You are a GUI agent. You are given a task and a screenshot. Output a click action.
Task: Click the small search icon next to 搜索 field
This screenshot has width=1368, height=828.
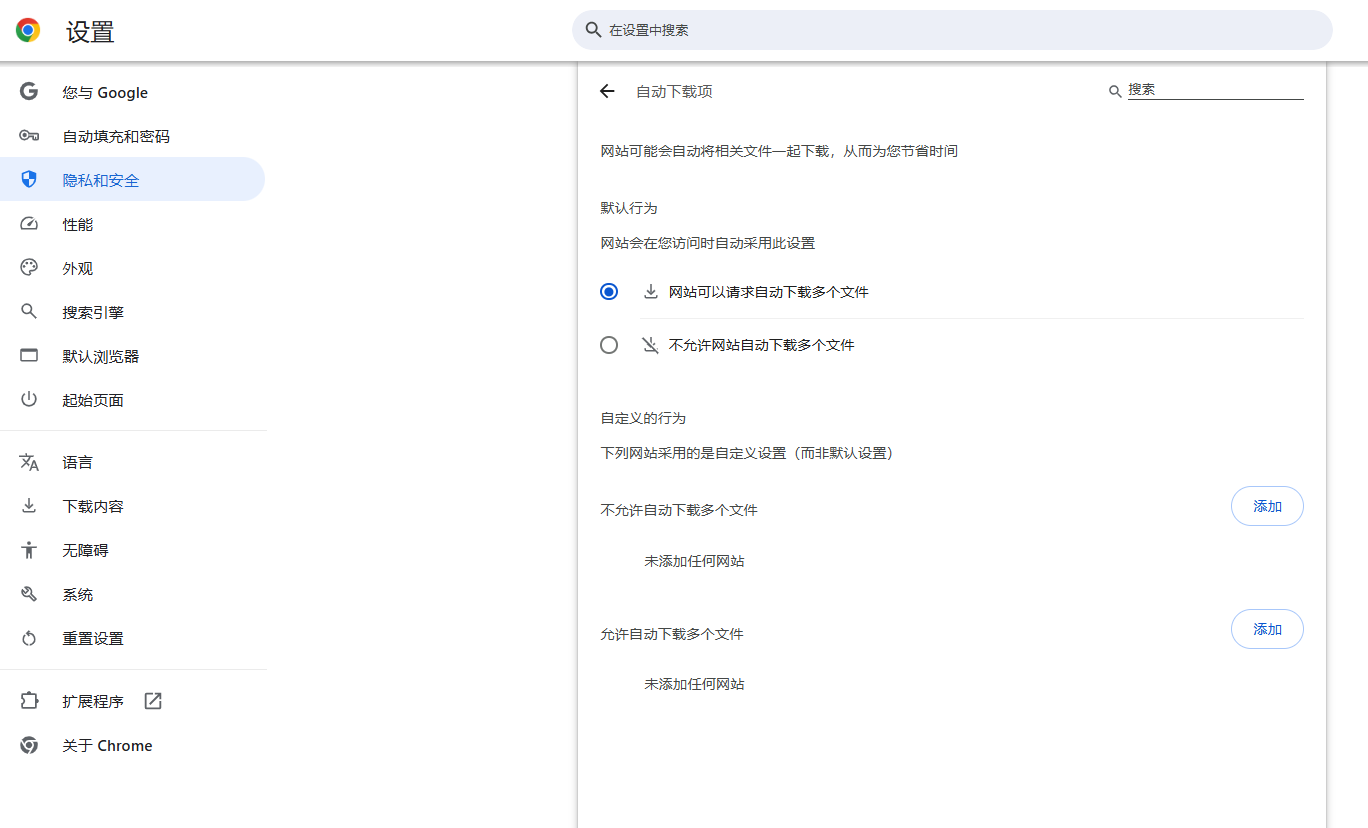pyautogui.click(x=1115, y=91)
